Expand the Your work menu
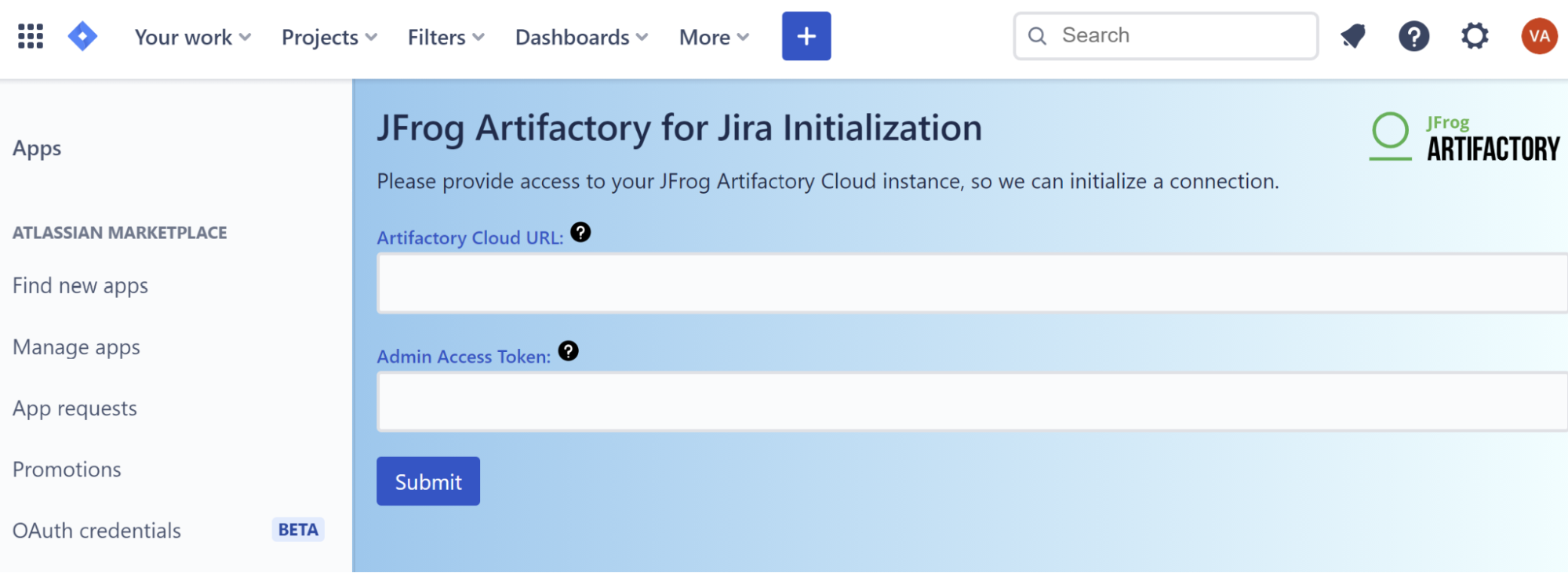Image resolution: width=1568 pixels, height=573 pixels. pos(193,37)
